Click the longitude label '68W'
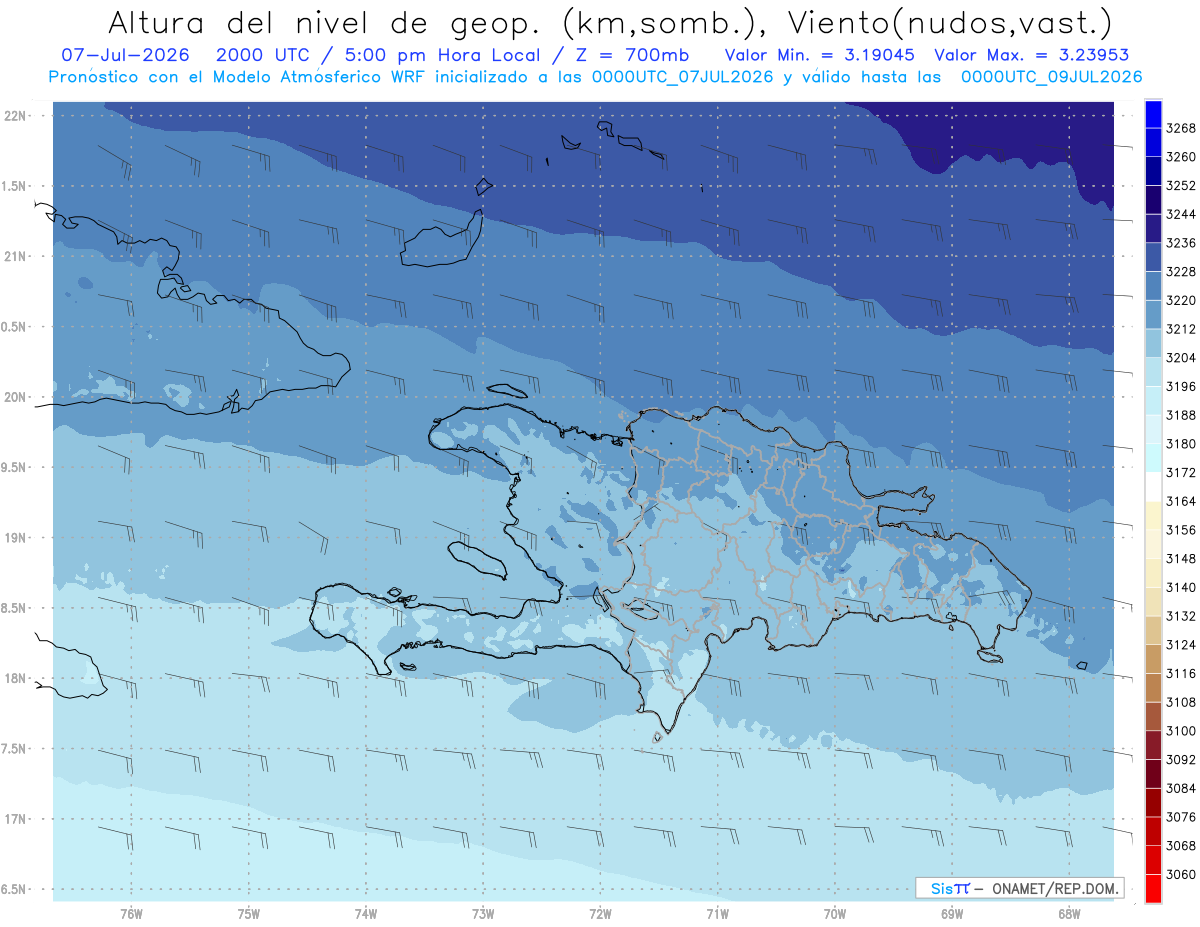This screenshot has width=1200, height=927. click(x=1069, y=913)
